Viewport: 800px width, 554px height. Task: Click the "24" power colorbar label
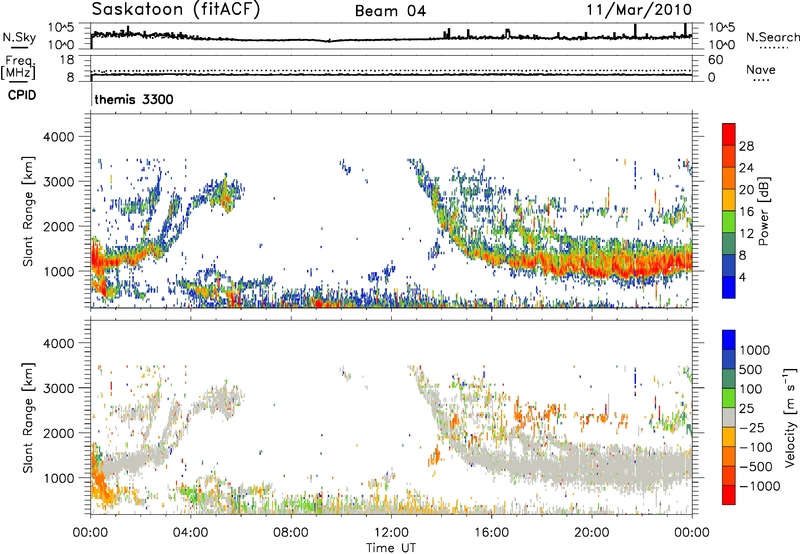point(746,168)
